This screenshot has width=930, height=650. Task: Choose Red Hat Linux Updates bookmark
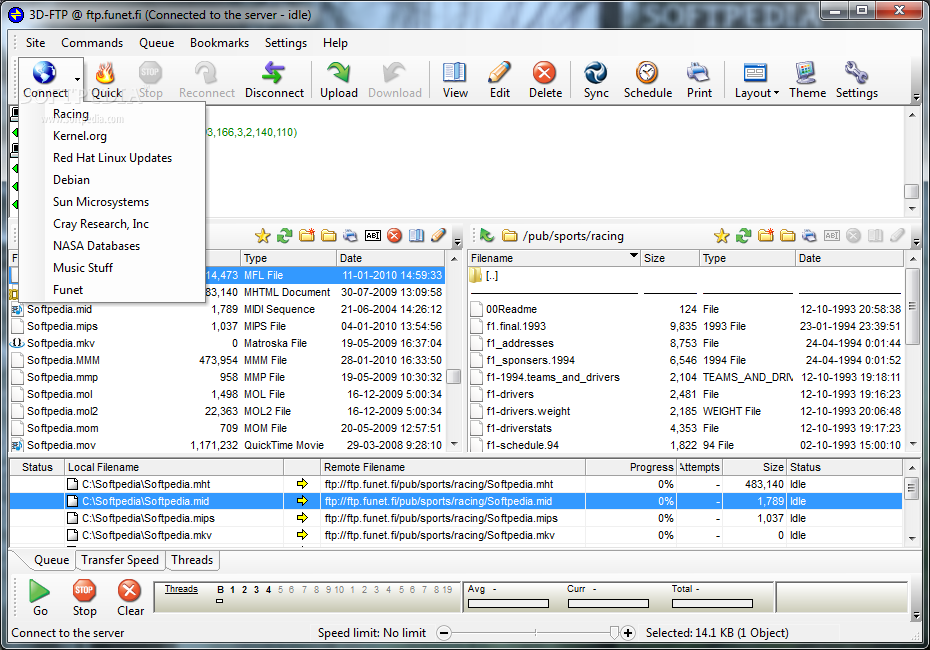[112, 158]
